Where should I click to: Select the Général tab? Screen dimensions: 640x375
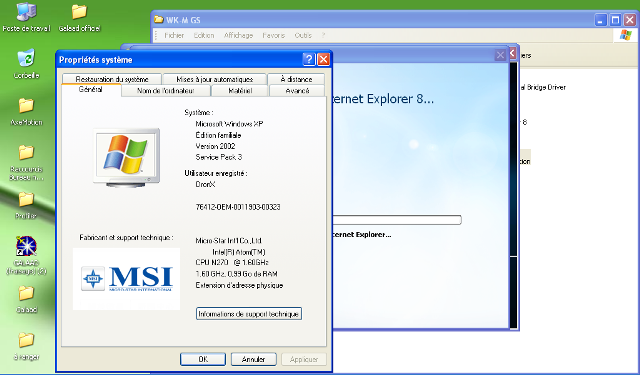point(91,89)
